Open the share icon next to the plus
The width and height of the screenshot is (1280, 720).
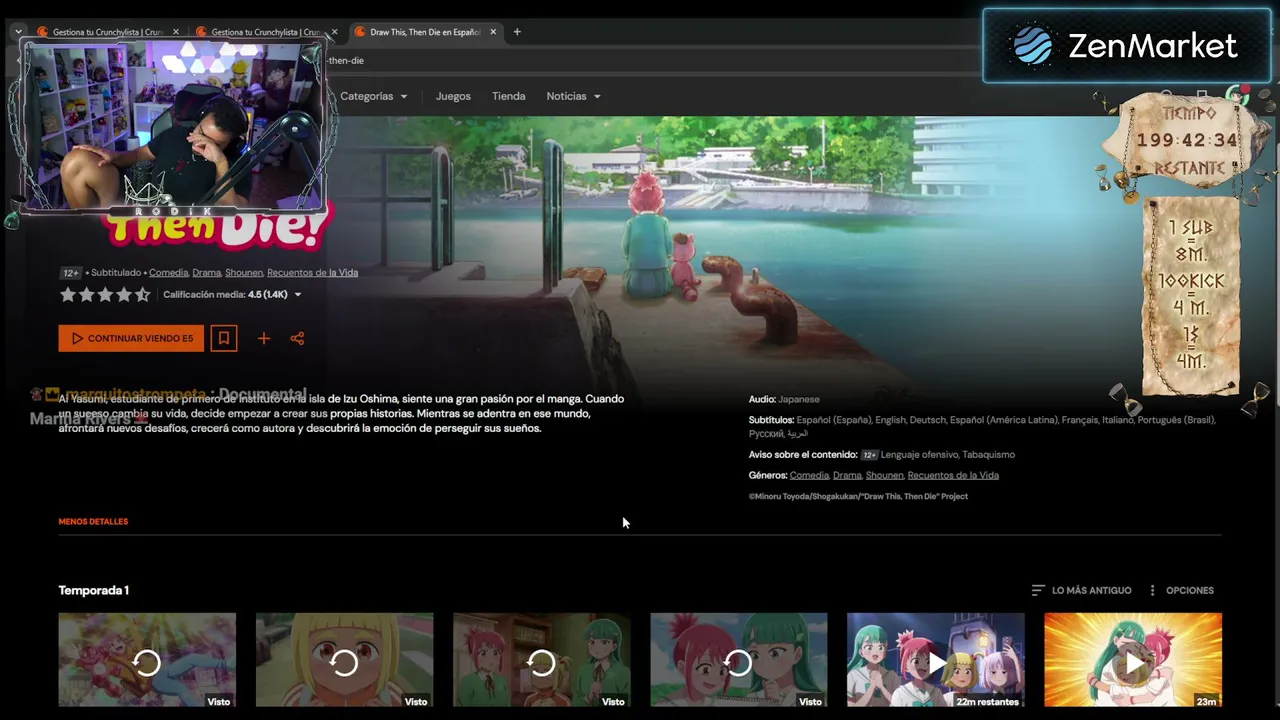tap(297, 338)
